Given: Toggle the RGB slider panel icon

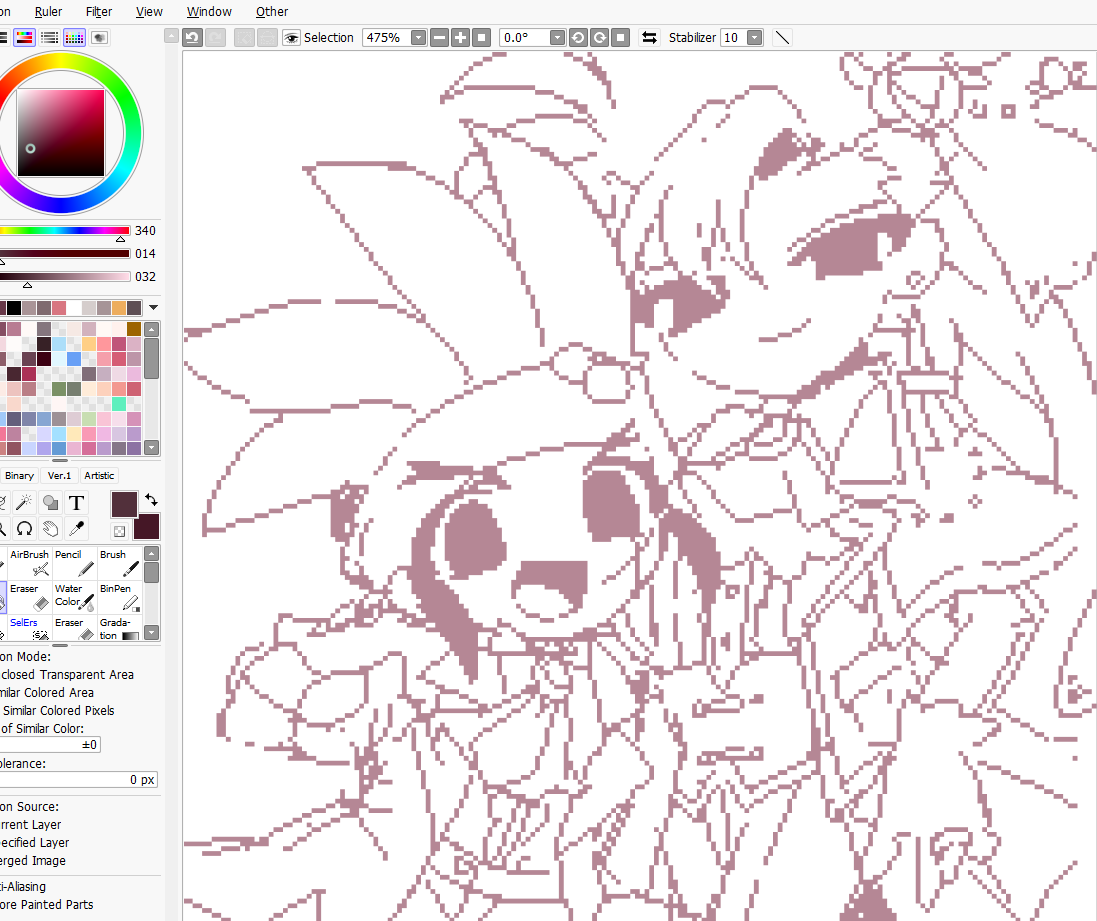Looking at the screenshot, I should [24, 37].
